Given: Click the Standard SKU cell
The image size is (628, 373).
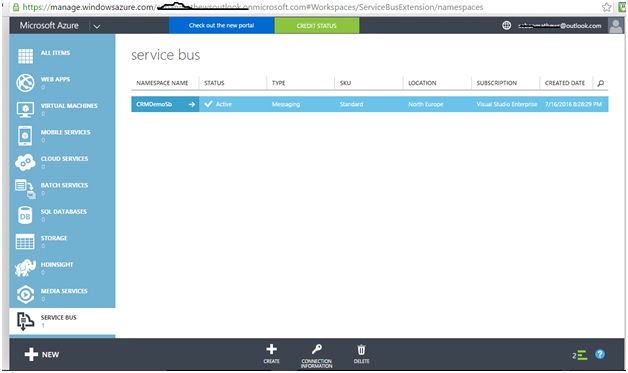Looking at the screenshot, I should [x=351, y=104].
